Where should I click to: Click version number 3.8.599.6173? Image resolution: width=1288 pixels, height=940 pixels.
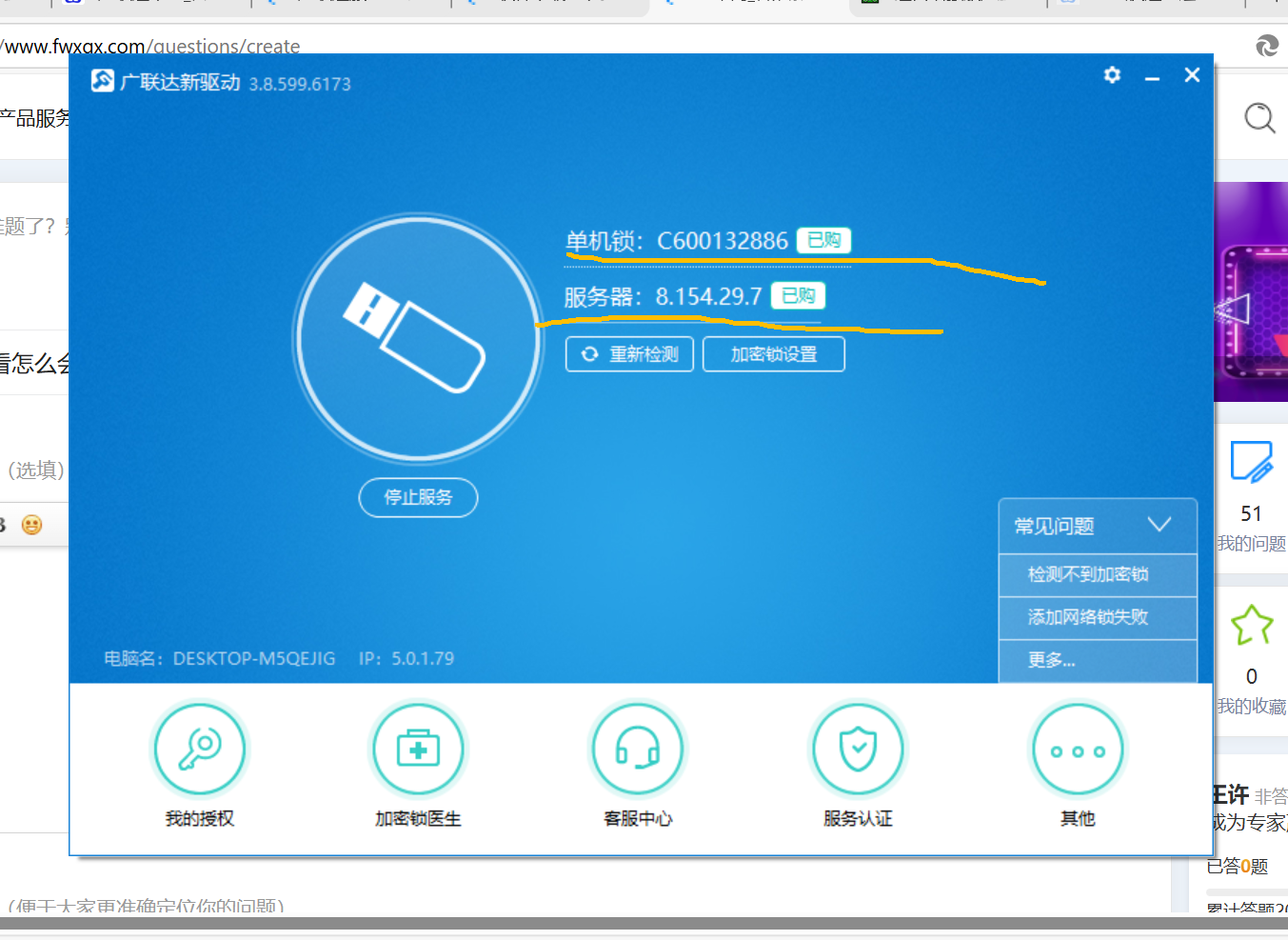tap(300, 84)
